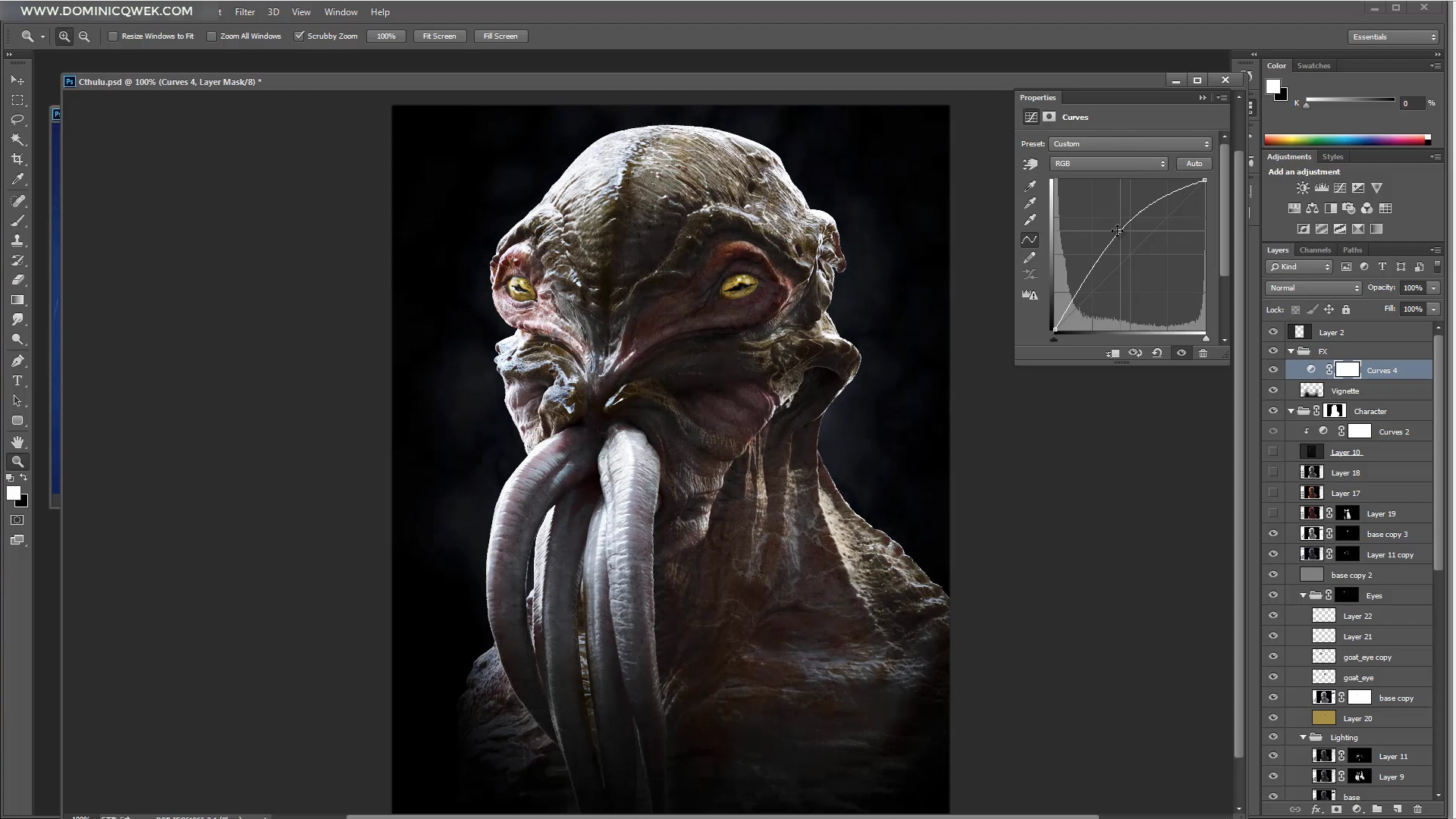Add a Black & White adjustment
The image size is (1456, 819).
(x=1329, y=208)
